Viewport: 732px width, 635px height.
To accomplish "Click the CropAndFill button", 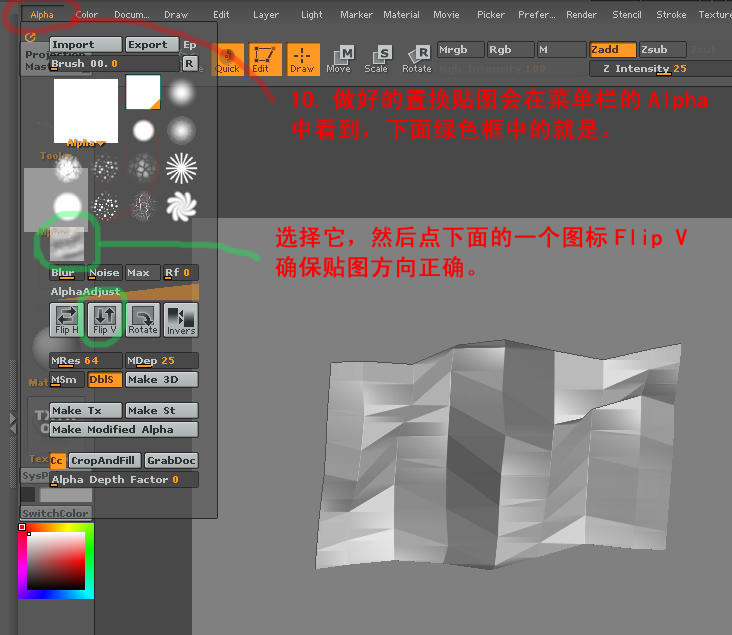I will [105, 461].
